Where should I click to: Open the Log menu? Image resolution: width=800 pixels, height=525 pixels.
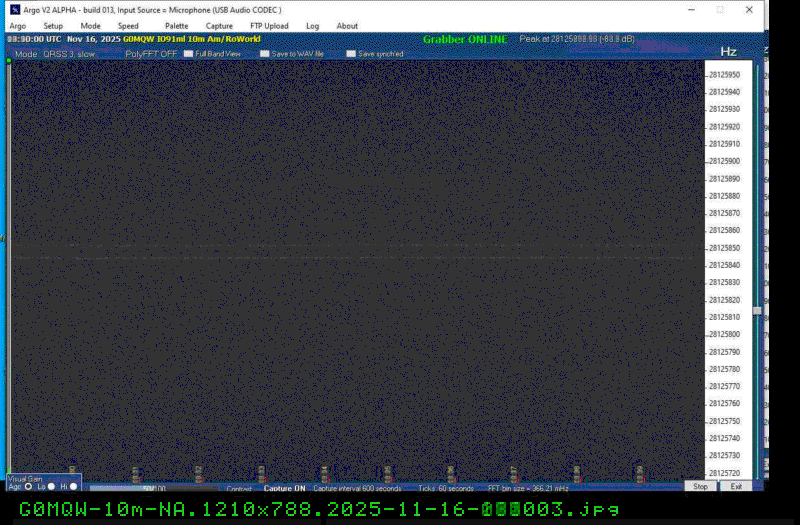(313, 26)
